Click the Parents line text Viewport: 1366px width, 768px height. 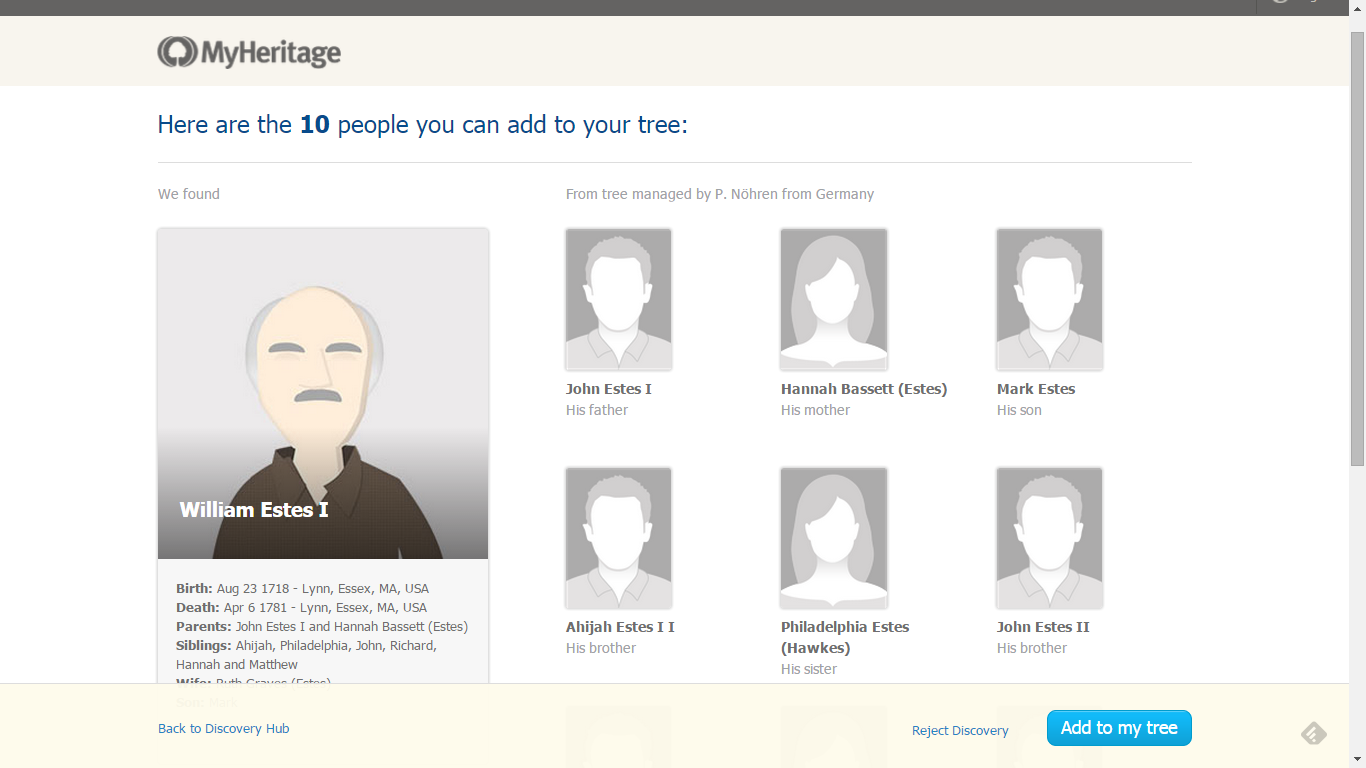[322, 627]
